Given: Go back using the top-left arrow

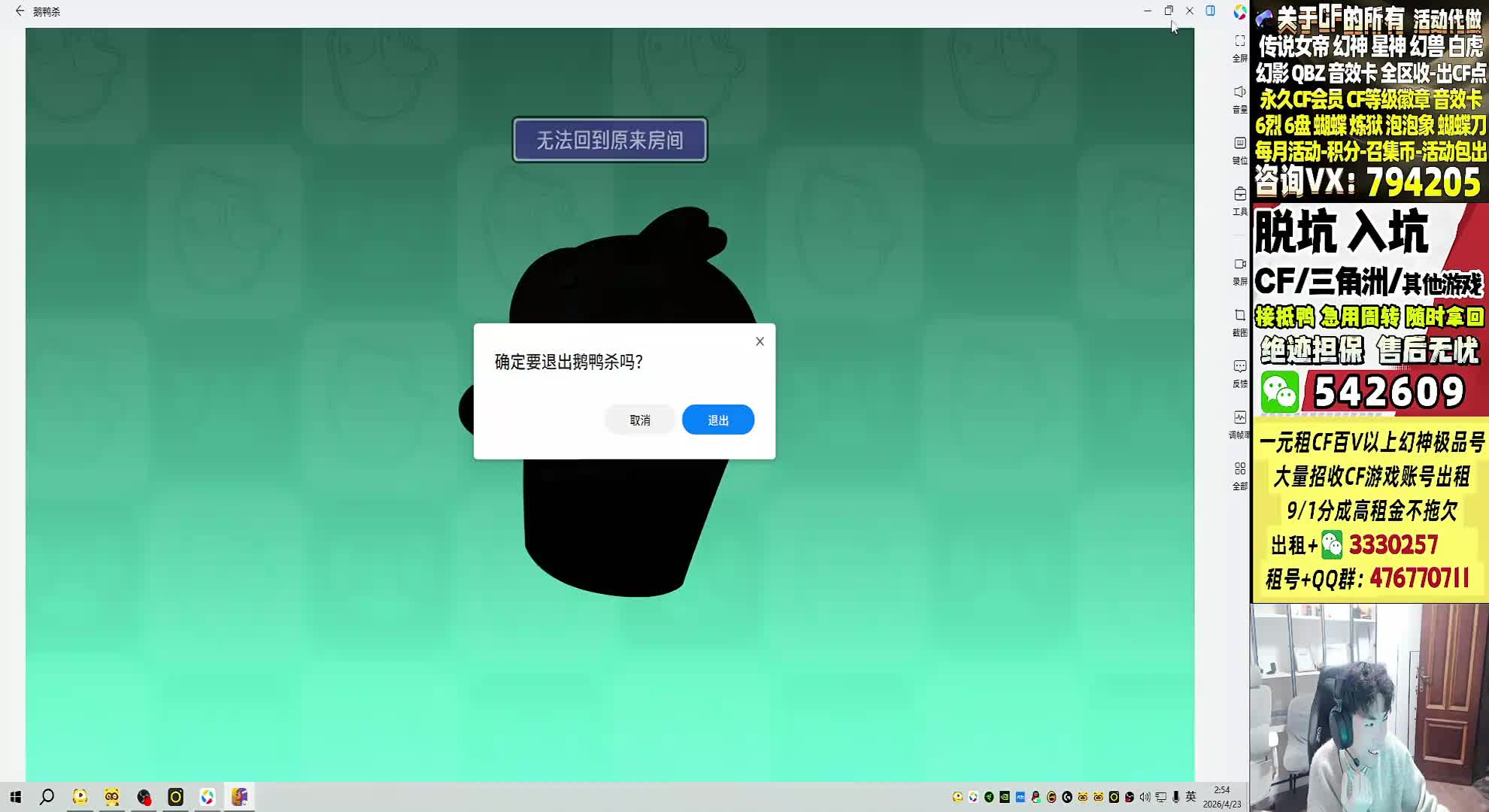Looking at the screenshot, I should pyautogui.click(x=20, y=11).
